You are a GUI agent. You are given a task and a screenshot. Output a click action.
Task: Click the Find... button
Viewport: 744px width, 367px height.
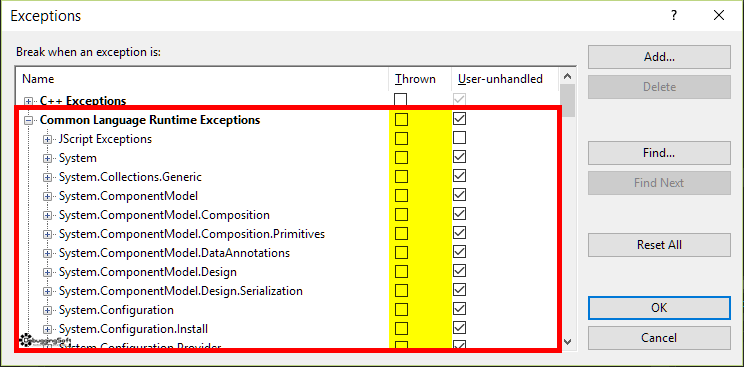659,153
